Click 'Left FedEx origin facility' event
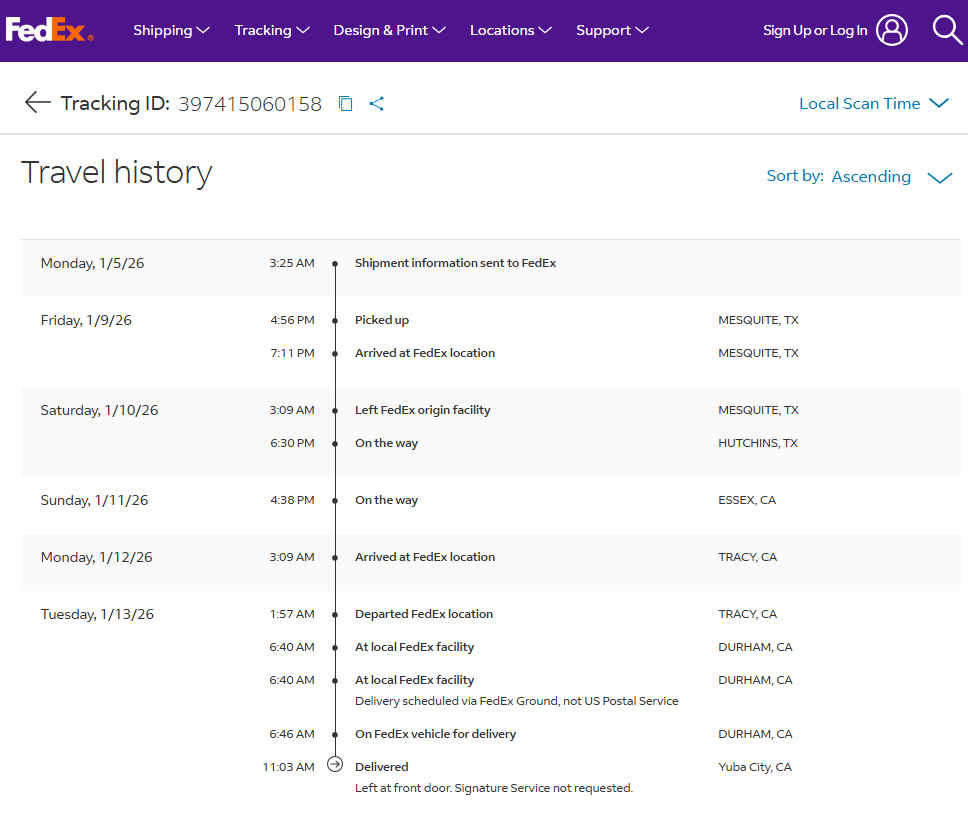Image resolution: width=968 pixels, height=816 pixels. (x=423, y=410)
